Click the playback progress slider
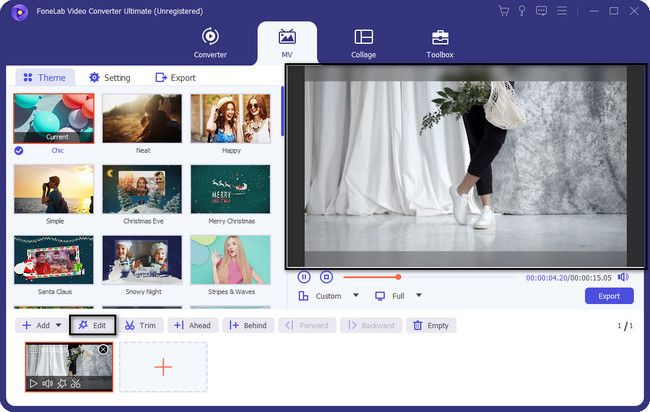 click(x=429, y=277)
